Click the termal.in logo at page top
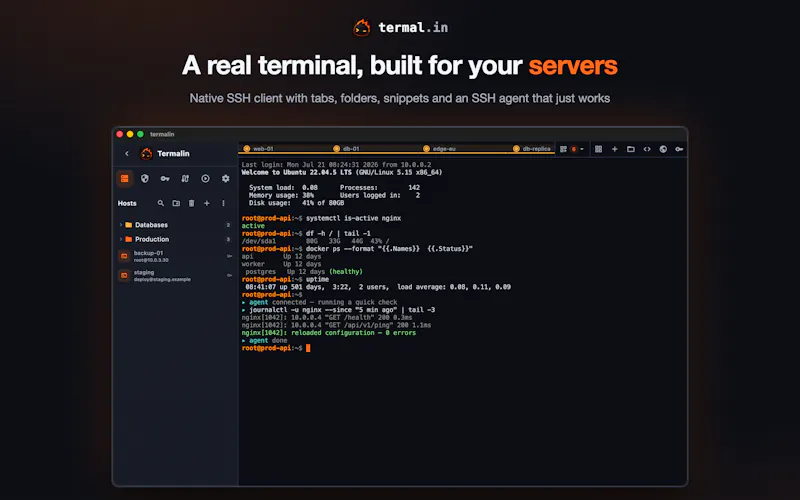The height and width of the screenshot is (500, 800). (x=362, y=28)
